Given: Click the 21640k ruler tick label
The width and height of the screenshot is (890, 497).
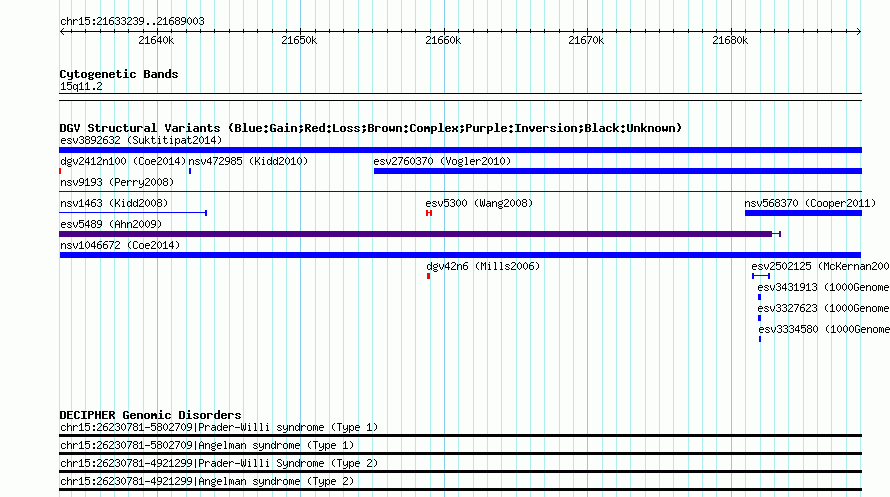Looking at the screenshot, I should tap(156, 40).
